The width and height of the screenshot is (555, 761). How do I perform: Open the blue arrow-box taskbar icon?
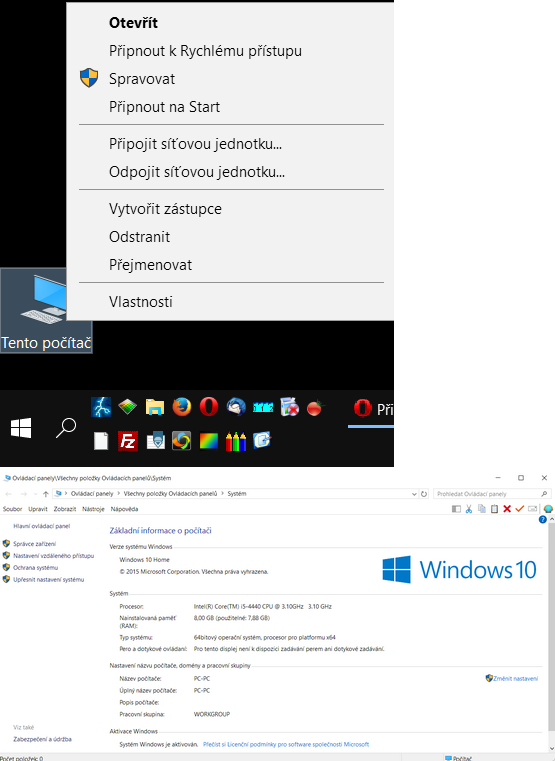[x=262, y=441]
